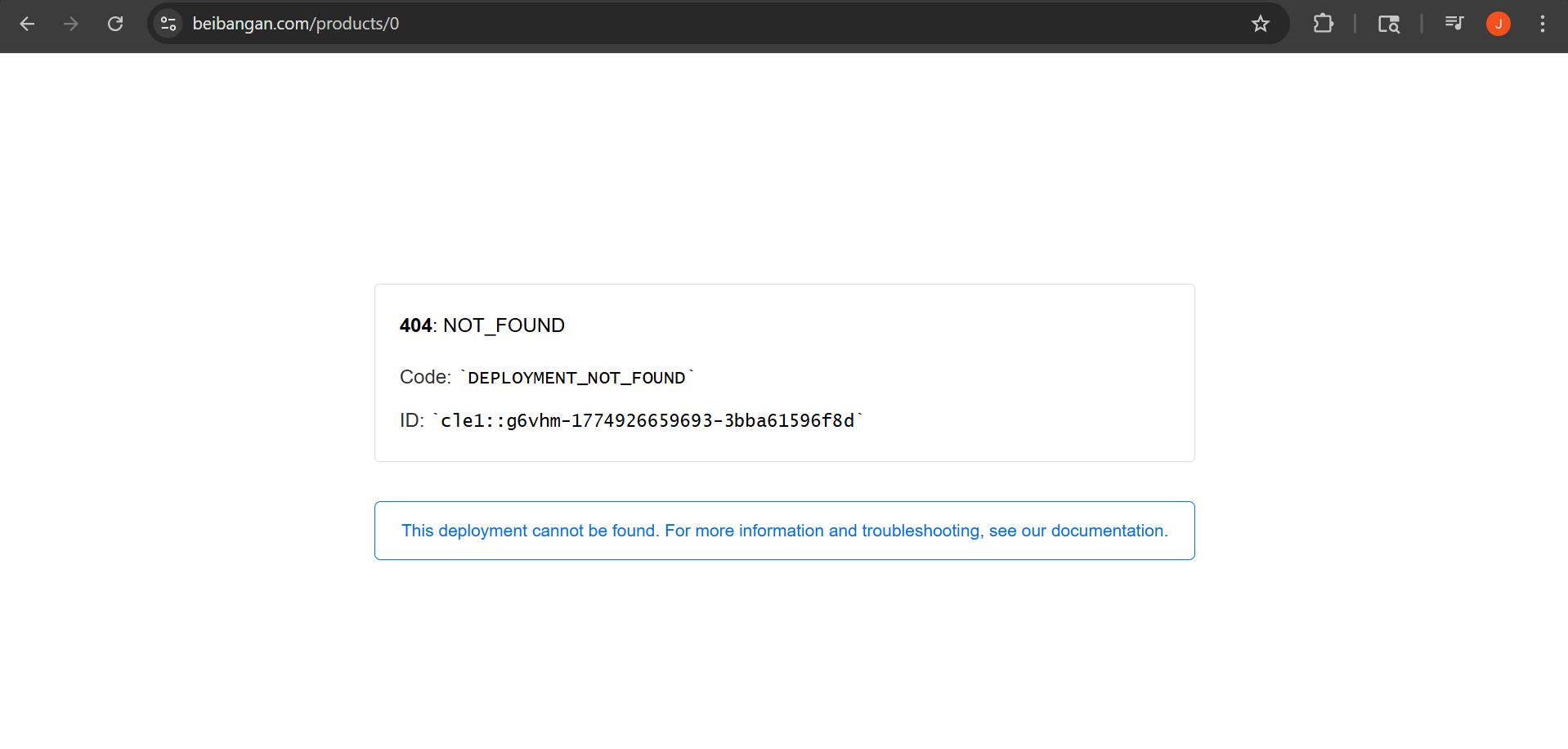Click the bold 404 number
Image resolution: width=1568 pixels, height=749 pixels.
(415, 325)
